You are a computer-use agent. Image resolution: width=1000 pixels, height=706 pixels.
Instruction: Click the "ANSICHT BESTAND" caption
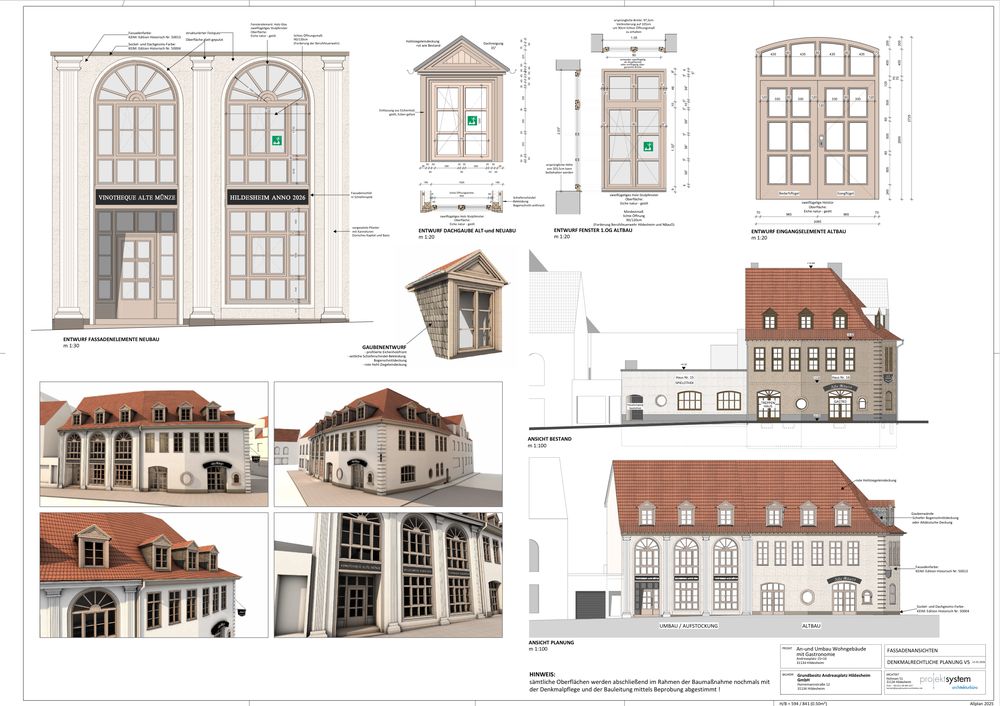(x=550, y=439)
